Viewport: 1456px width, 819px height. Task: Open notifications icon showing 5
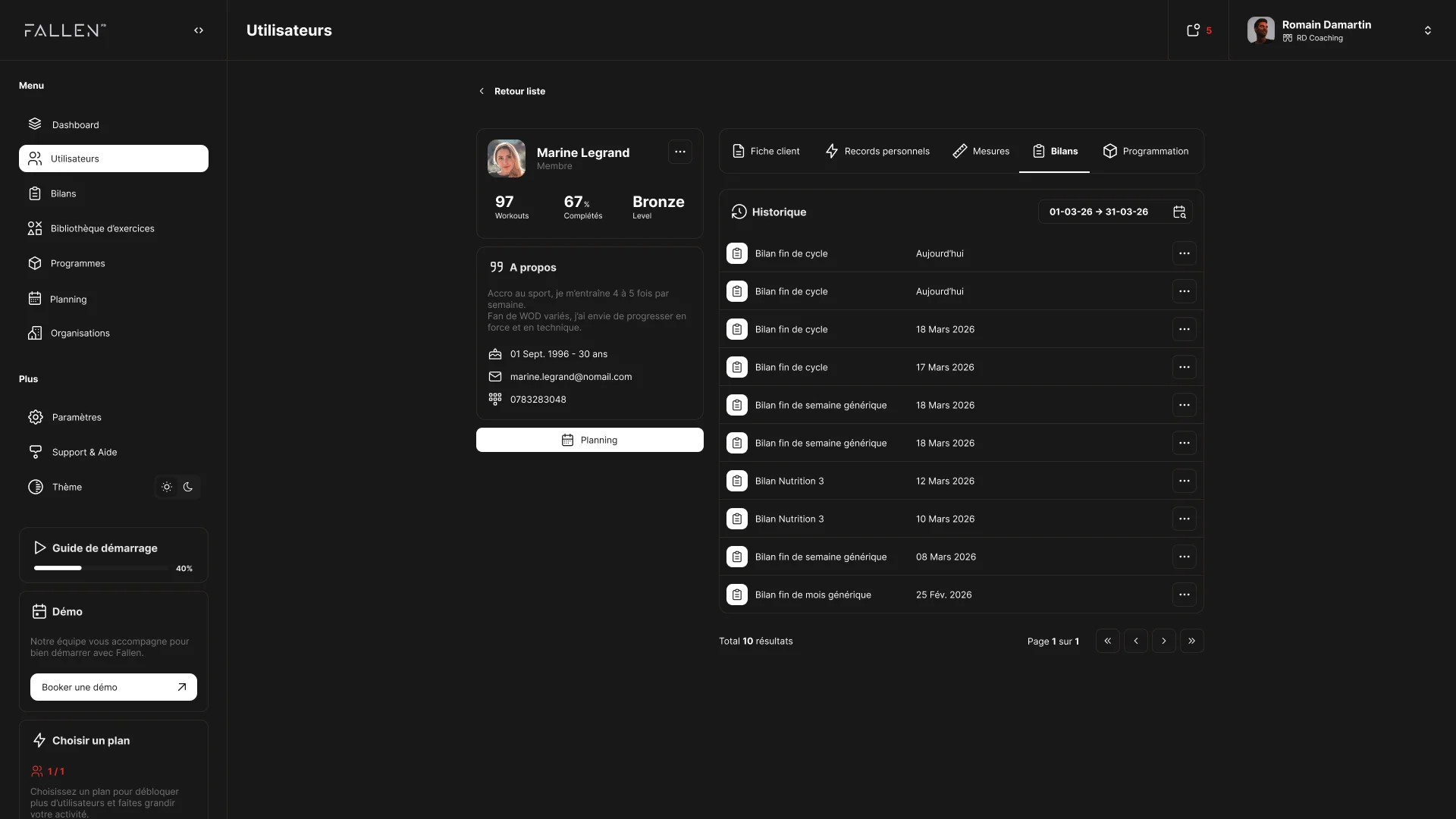click(1198, 30)
